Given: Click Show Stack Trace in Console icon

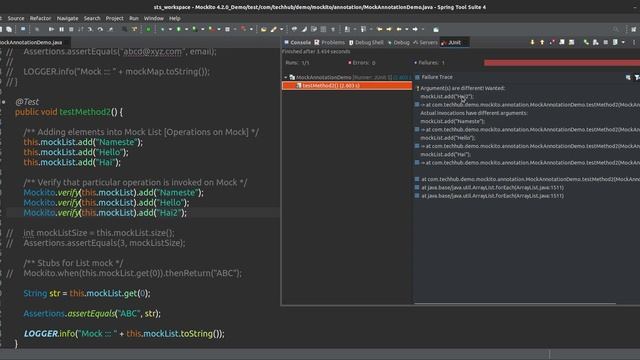Looking at the screenshot, I should pyautogui.click(x=628, y=77).
